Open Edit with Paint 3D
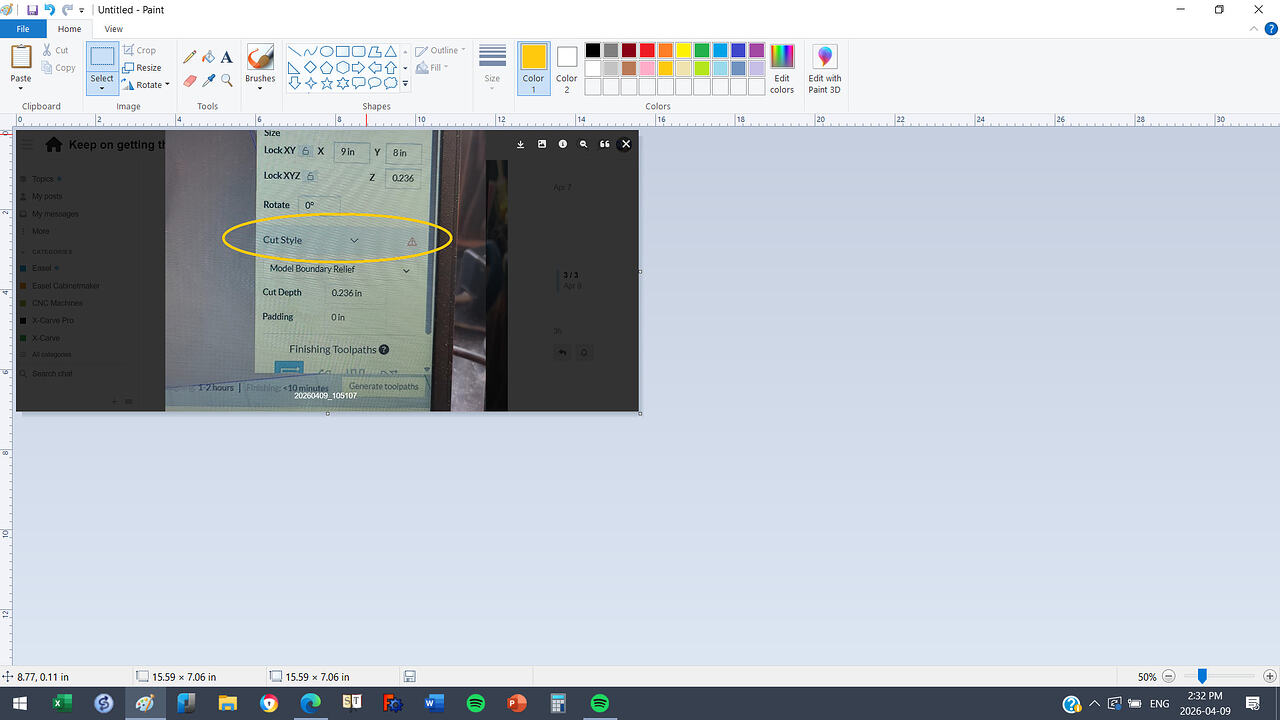This screenshot has height=720, width=1280. tap(825, 69)
